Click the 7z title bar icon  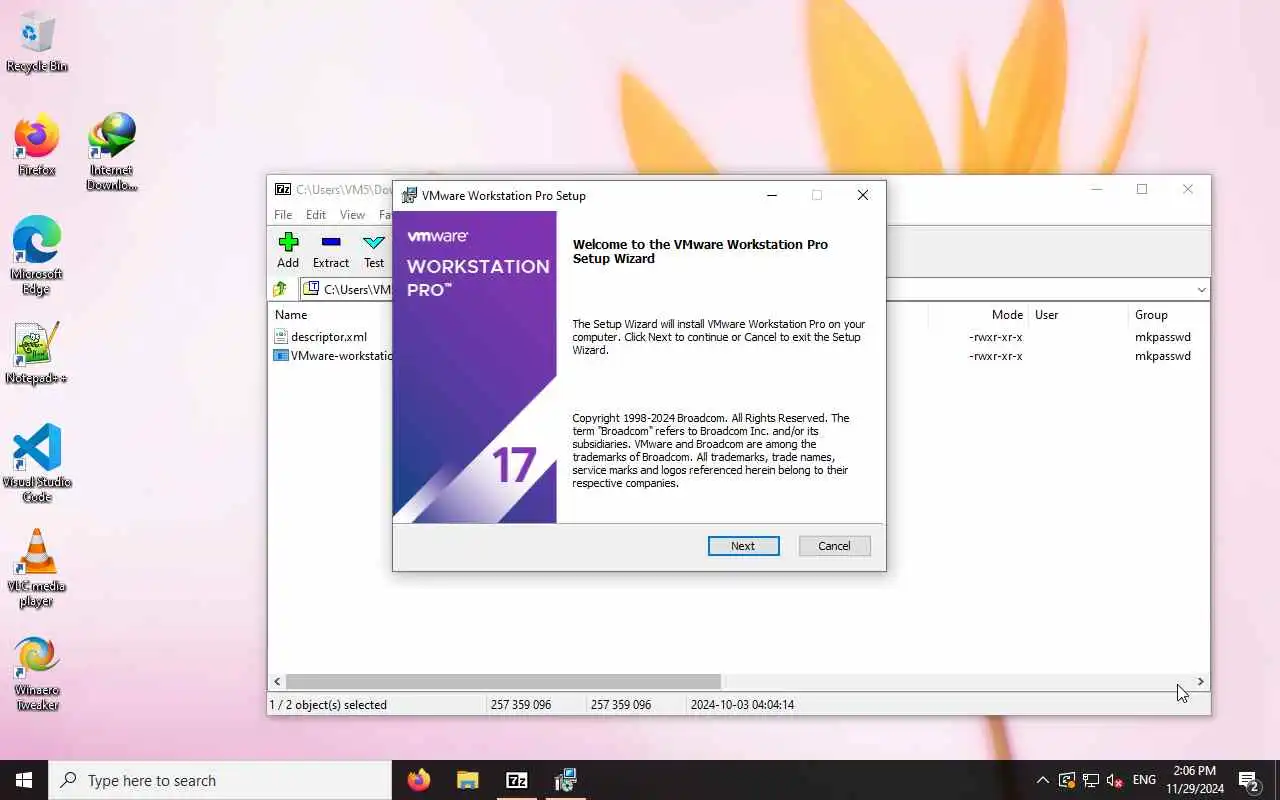click(x=283, y=189)
